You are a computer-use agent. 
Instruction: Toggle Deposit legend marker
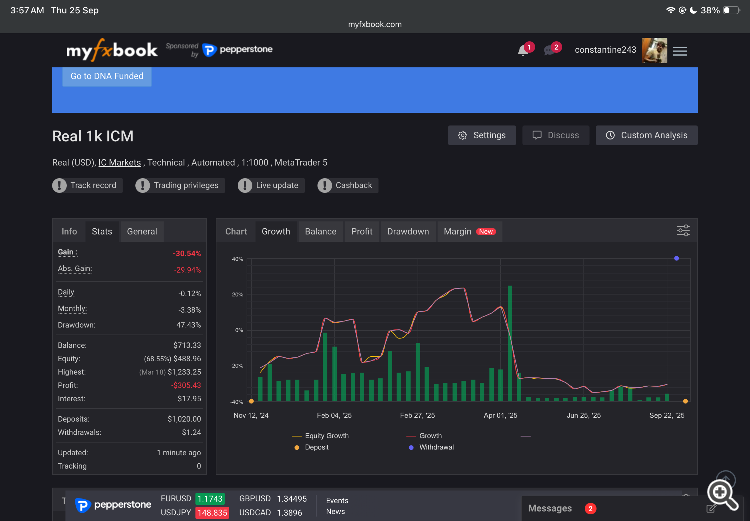[311, 447]
